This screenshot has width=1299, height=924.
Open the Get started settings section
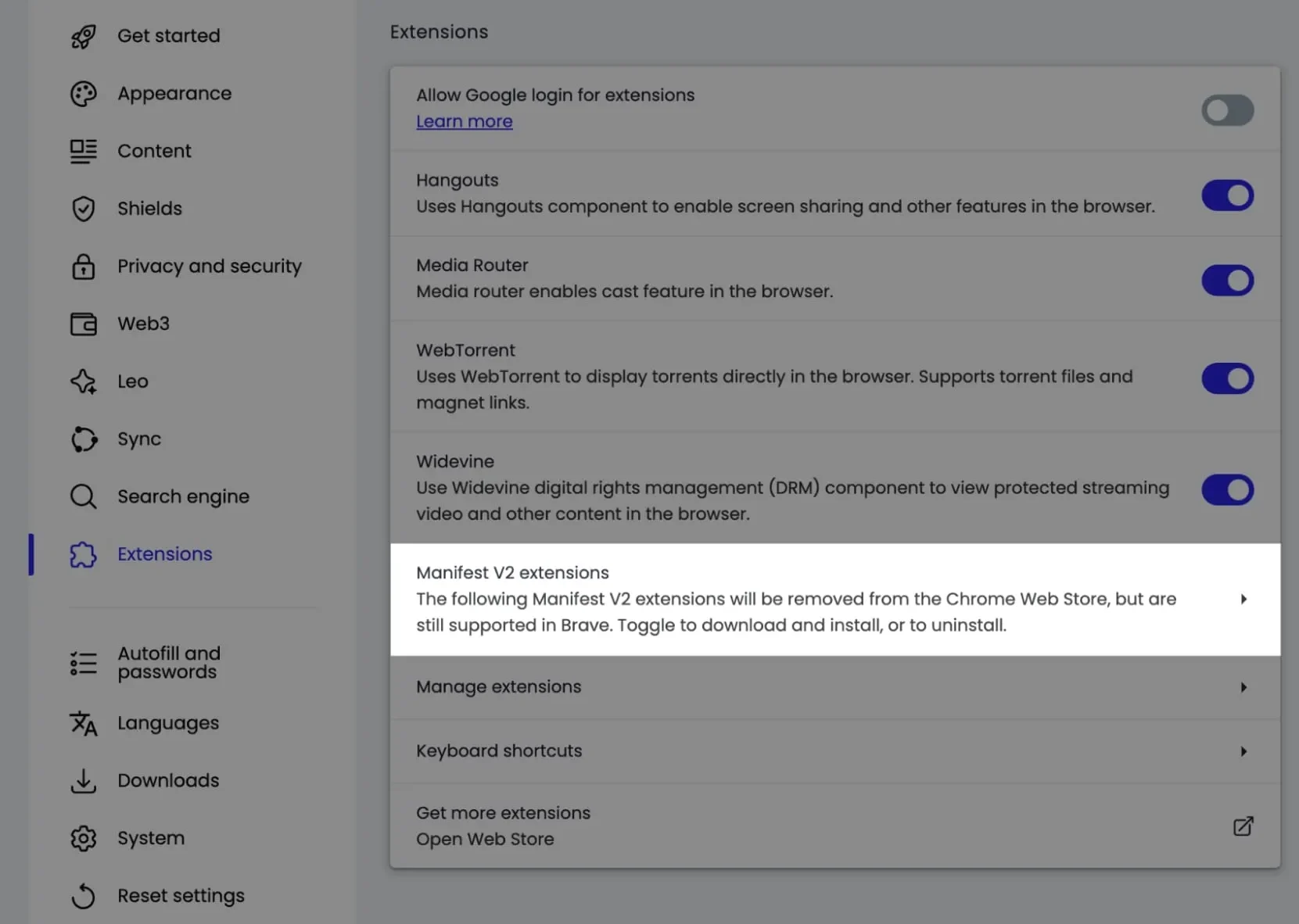[169, 36]
